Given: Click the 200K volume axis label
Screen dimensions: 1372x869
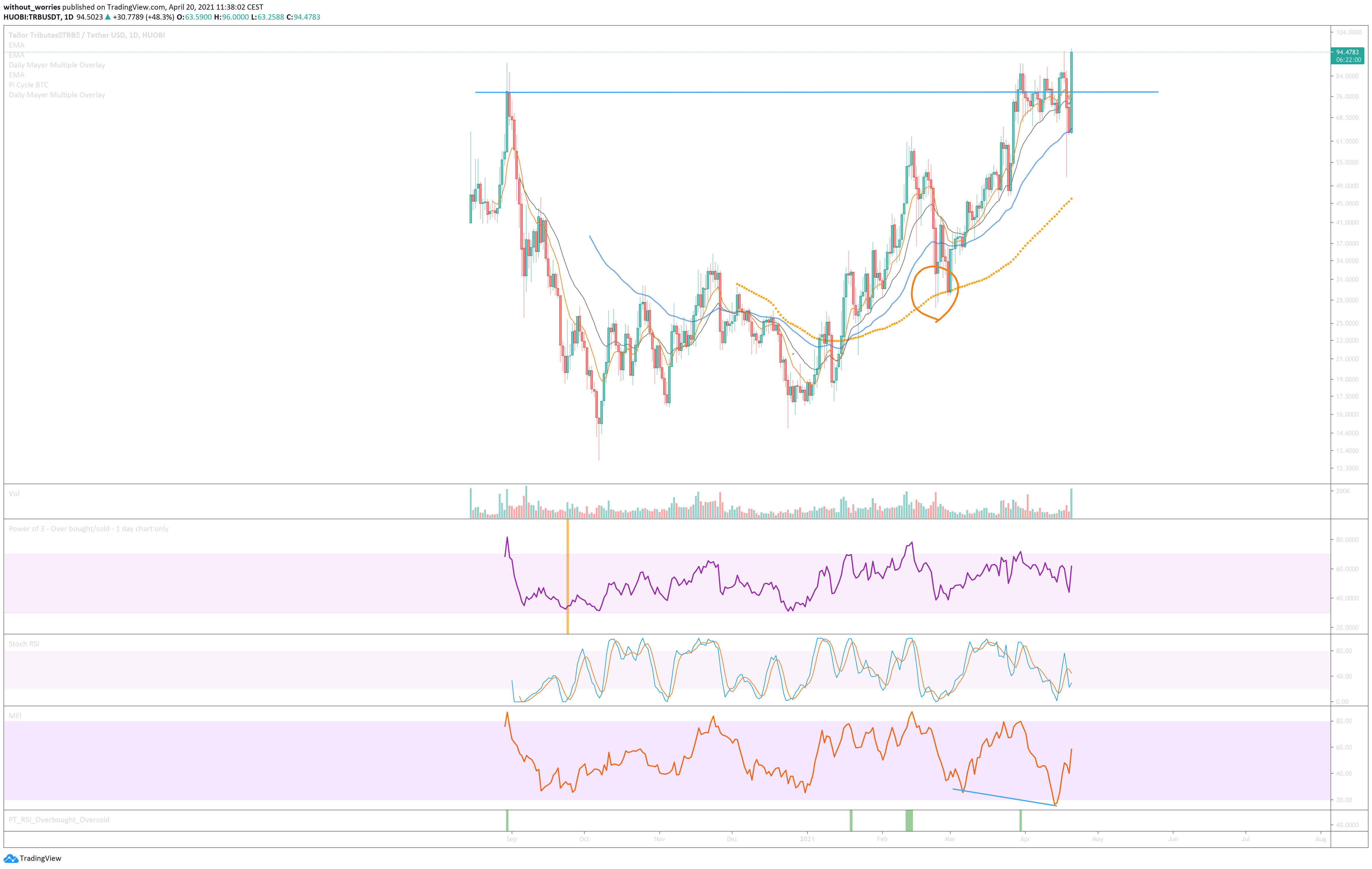Looking at the screenshot, I should (1343, 491).
